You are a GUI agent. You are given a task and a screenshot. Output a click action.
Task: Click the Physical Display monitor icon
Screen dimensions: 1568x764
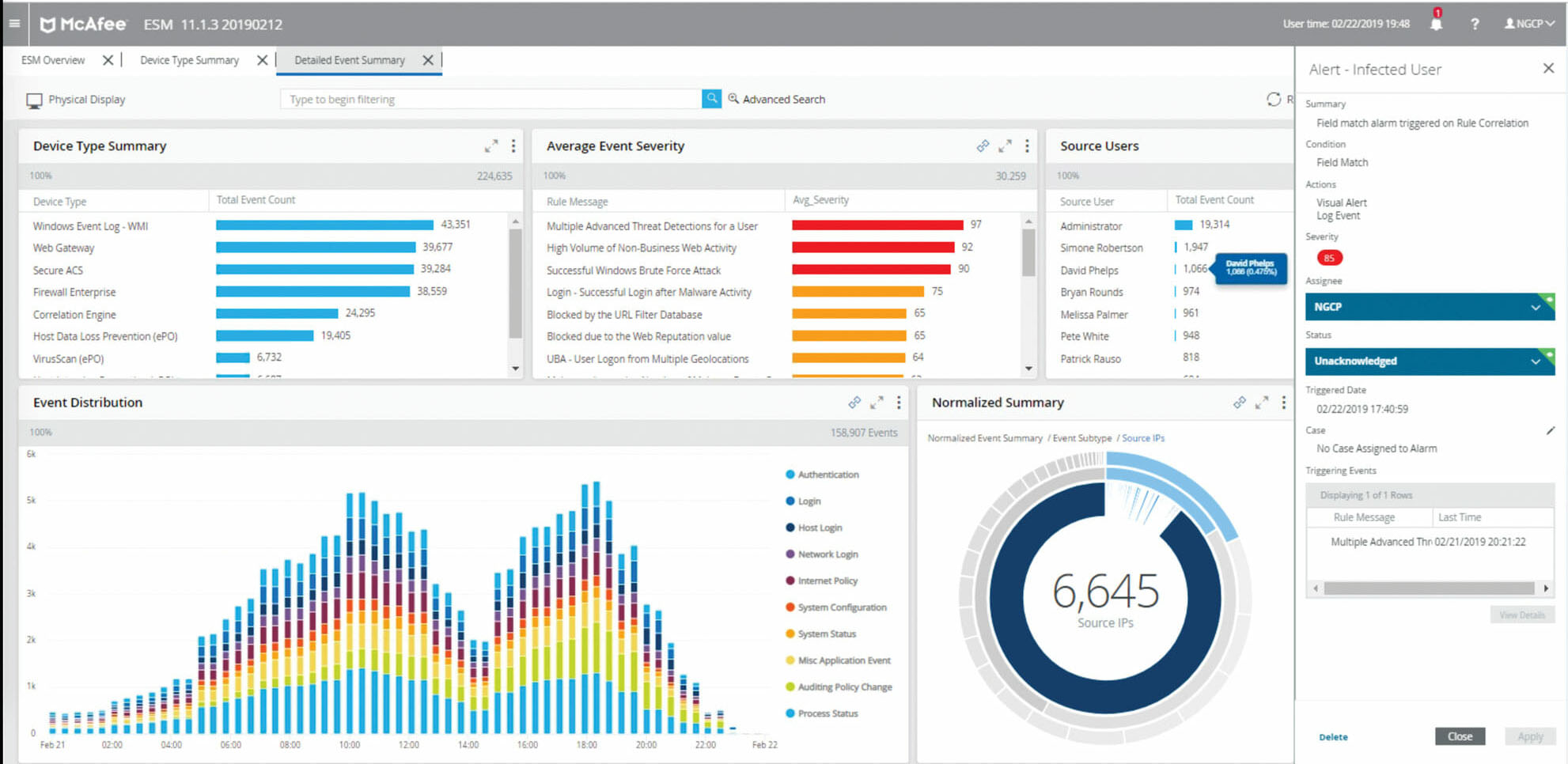click(x=33, y=99)
